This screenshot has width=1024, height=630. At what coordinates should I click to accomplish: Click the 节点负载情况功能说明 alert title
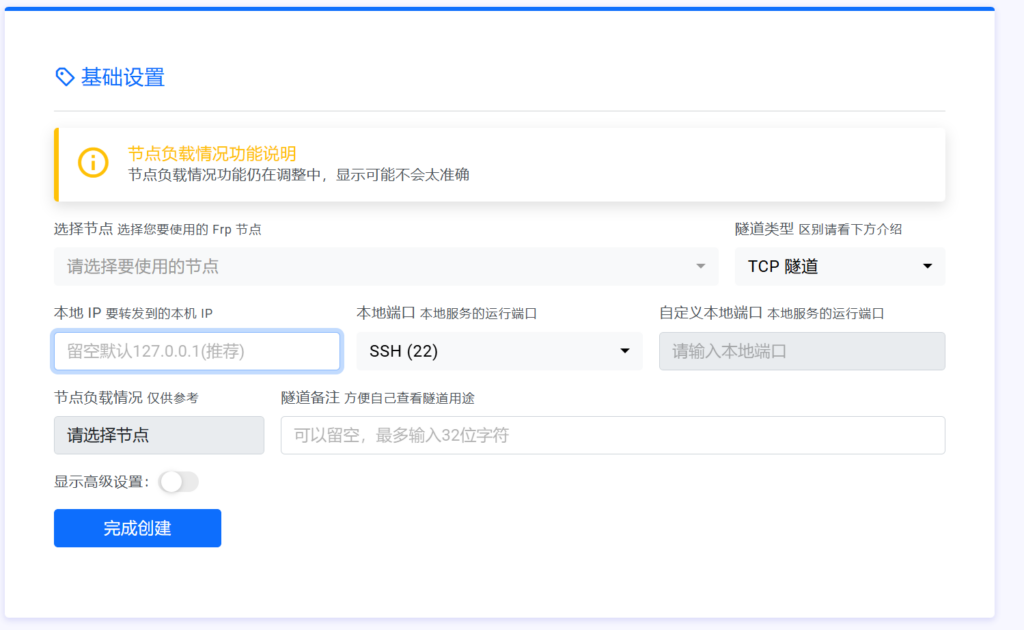pyautogui.click(x=211, y=153)
